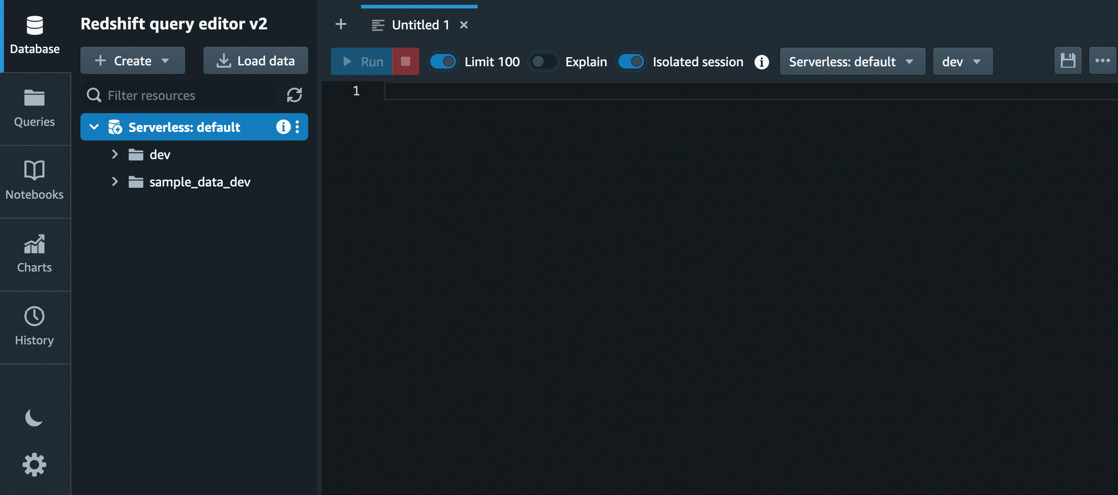Switch theme with the moon icon
This screenshot has height=495, width=1118.
tap(34, 418)
